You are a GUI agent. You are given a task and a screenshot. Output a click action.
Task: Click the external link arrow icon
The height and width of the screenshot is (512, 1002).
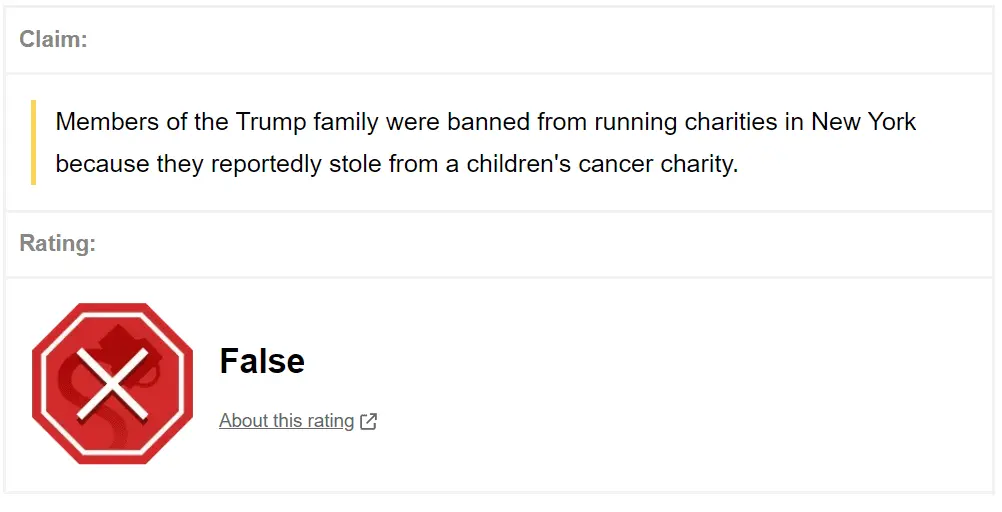tap(369, 421)
